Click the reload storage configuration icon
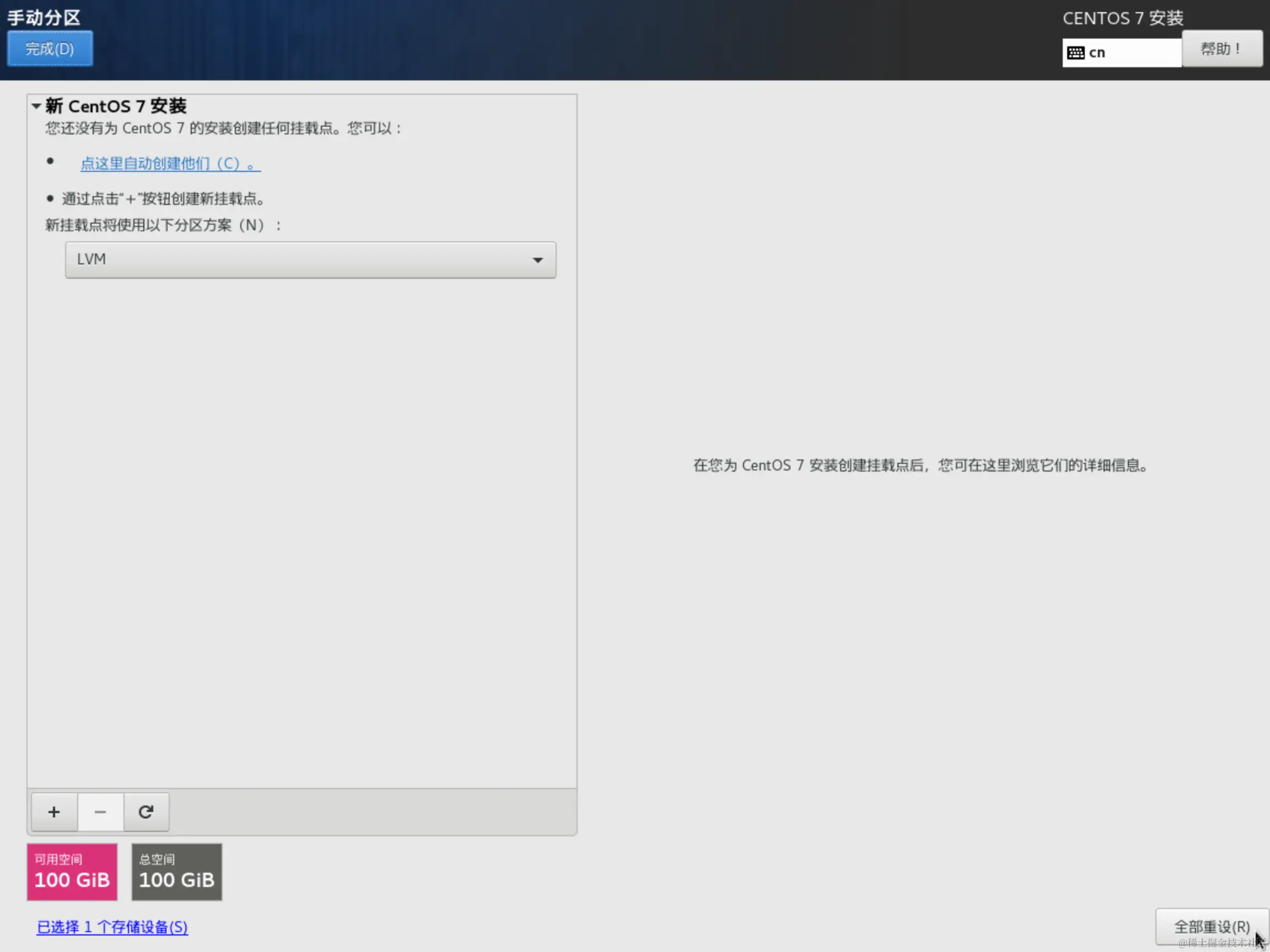Screen dimensions: 1270x952 coord(146,812)
